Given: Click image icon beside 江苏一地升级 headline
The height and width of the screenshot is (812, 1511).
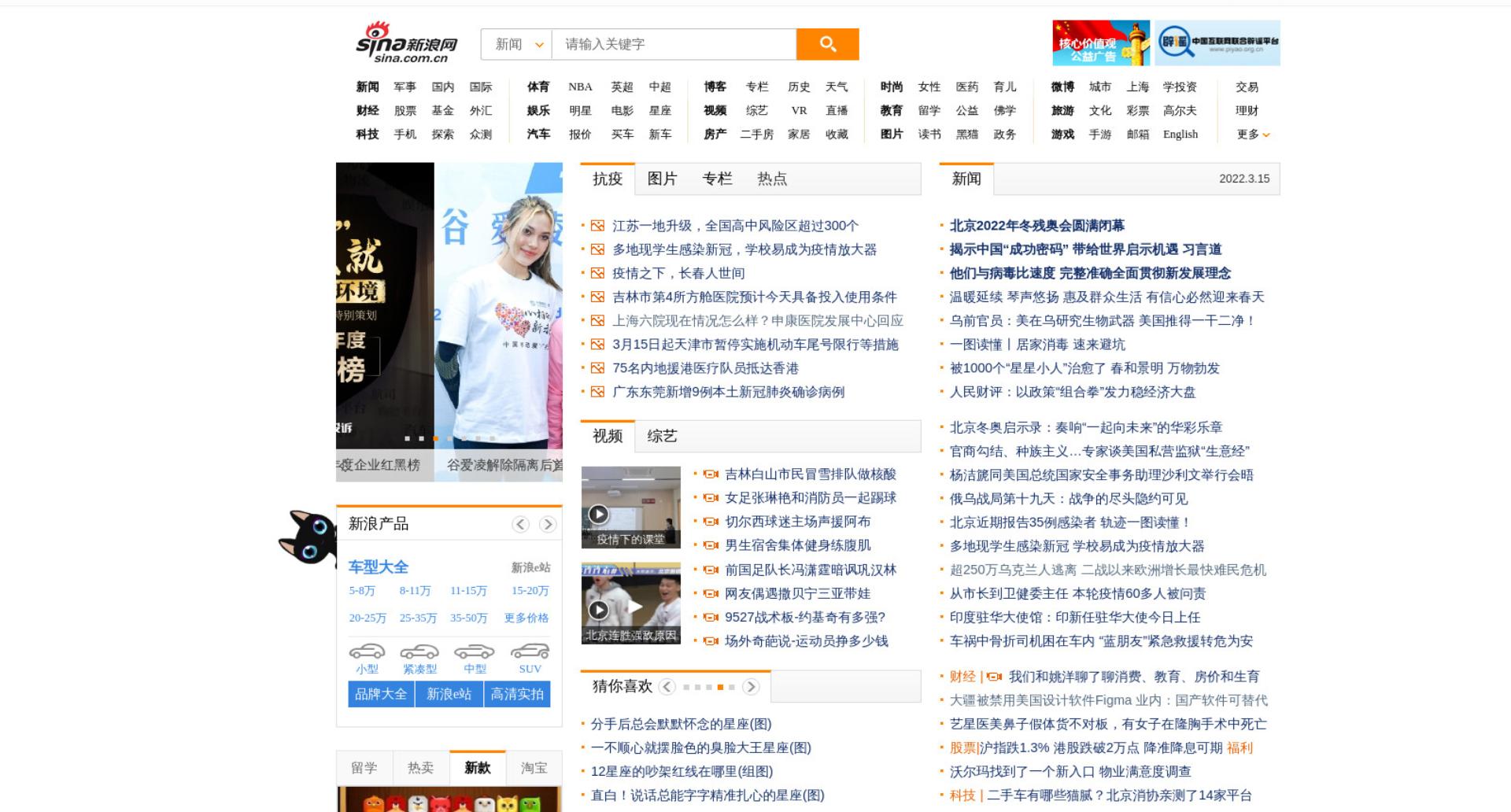Looking at the screenshot, I should pyautogui.click(x=597, y=226).
